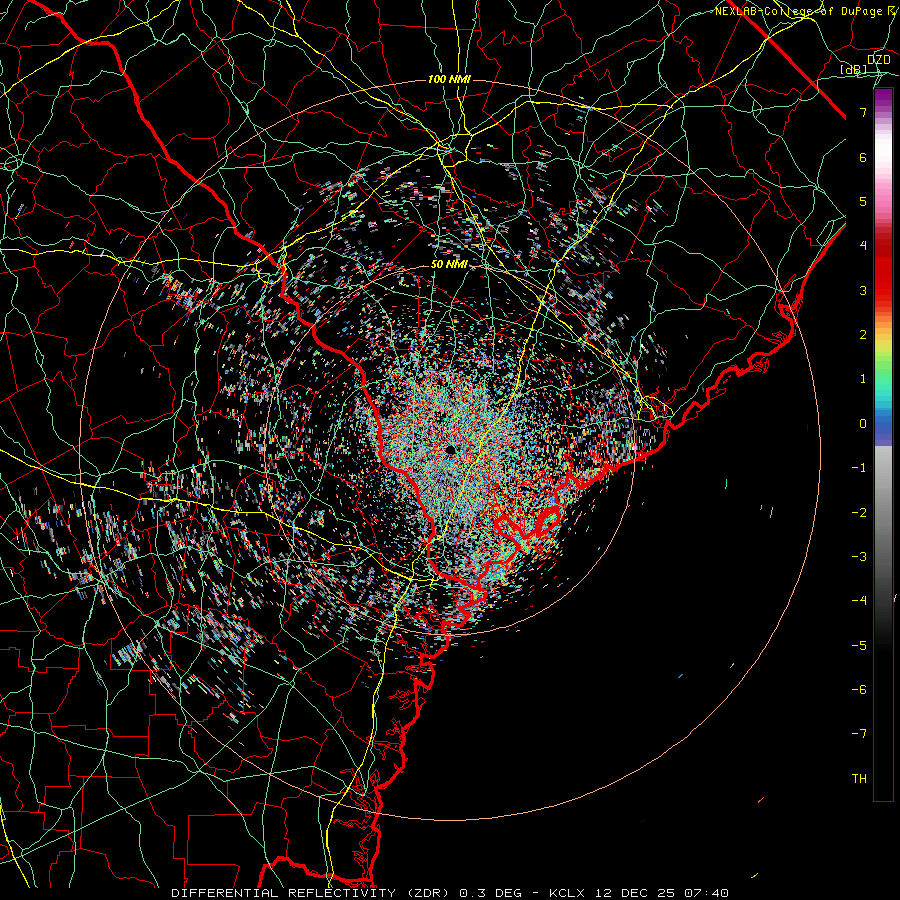The width and height of the screenshot is (900, 900).
Task: Click the TH threshold label on color scale
Action: 859,779
